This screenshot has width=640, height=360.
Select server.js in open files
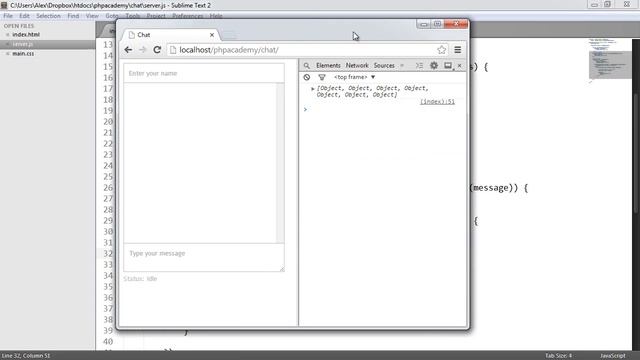23,44
